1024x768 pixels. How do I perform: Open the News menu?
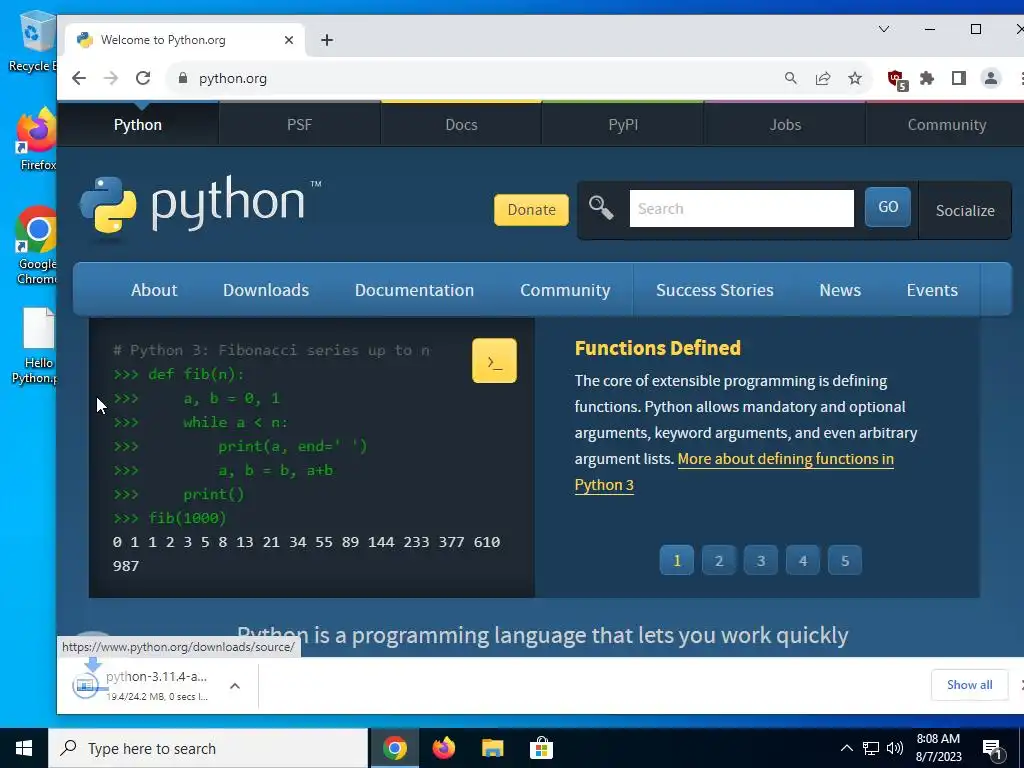pyautogui.click(x=840, y=290)
